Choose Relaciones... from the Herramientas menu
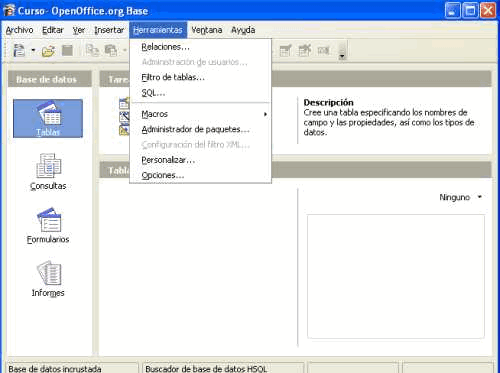 [201, 47]
